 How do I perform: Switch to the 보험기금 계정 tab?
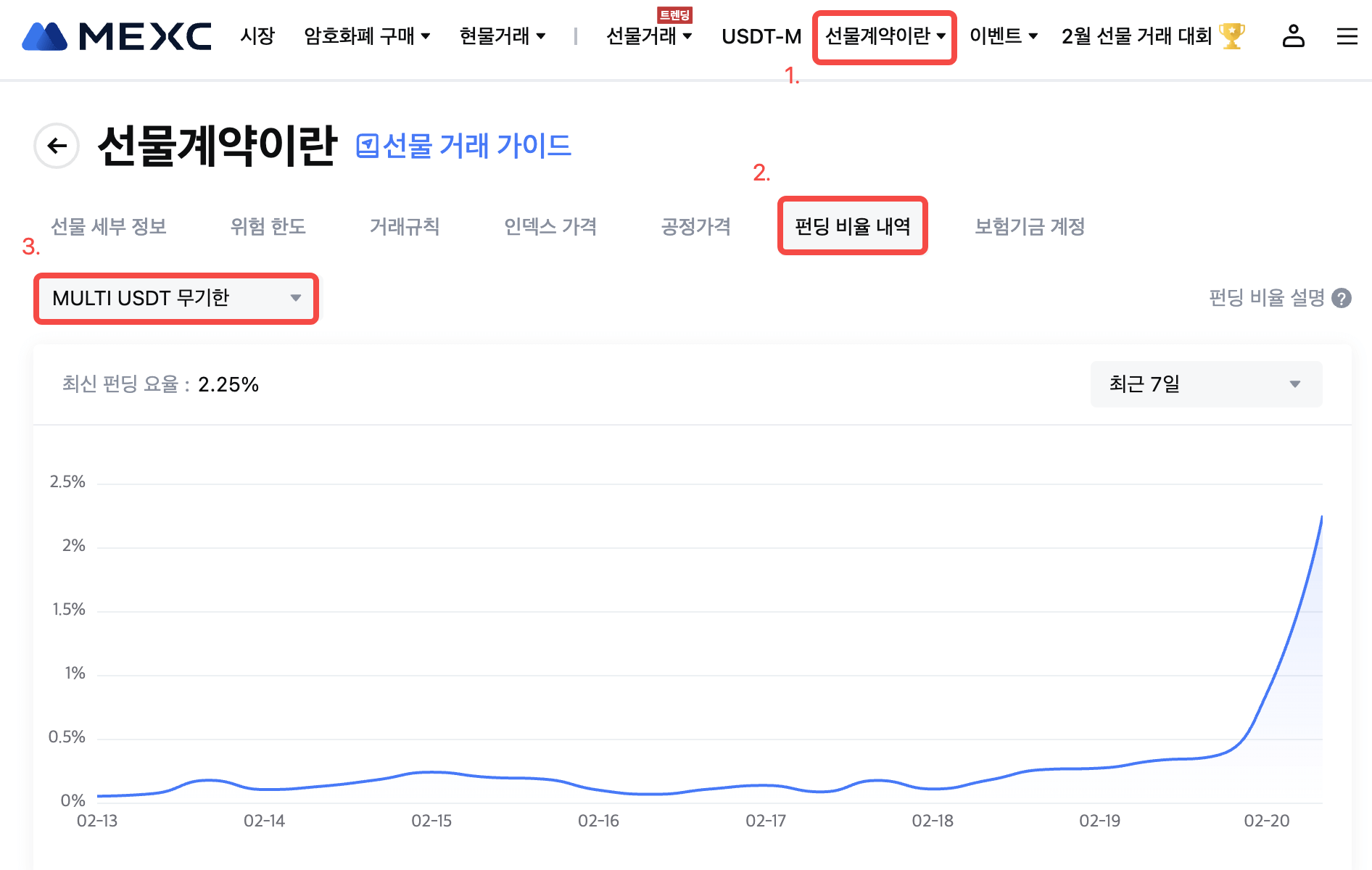pos(1030,226)
